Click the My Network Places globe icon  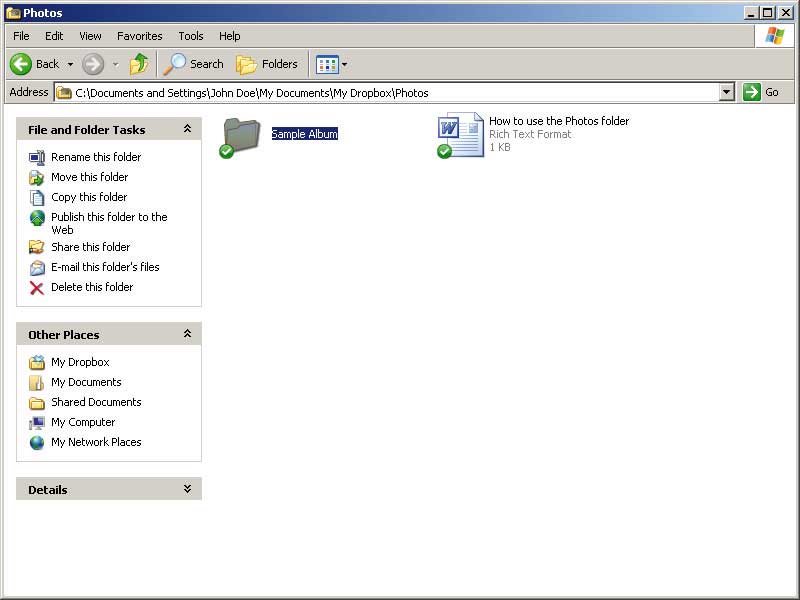37,442
